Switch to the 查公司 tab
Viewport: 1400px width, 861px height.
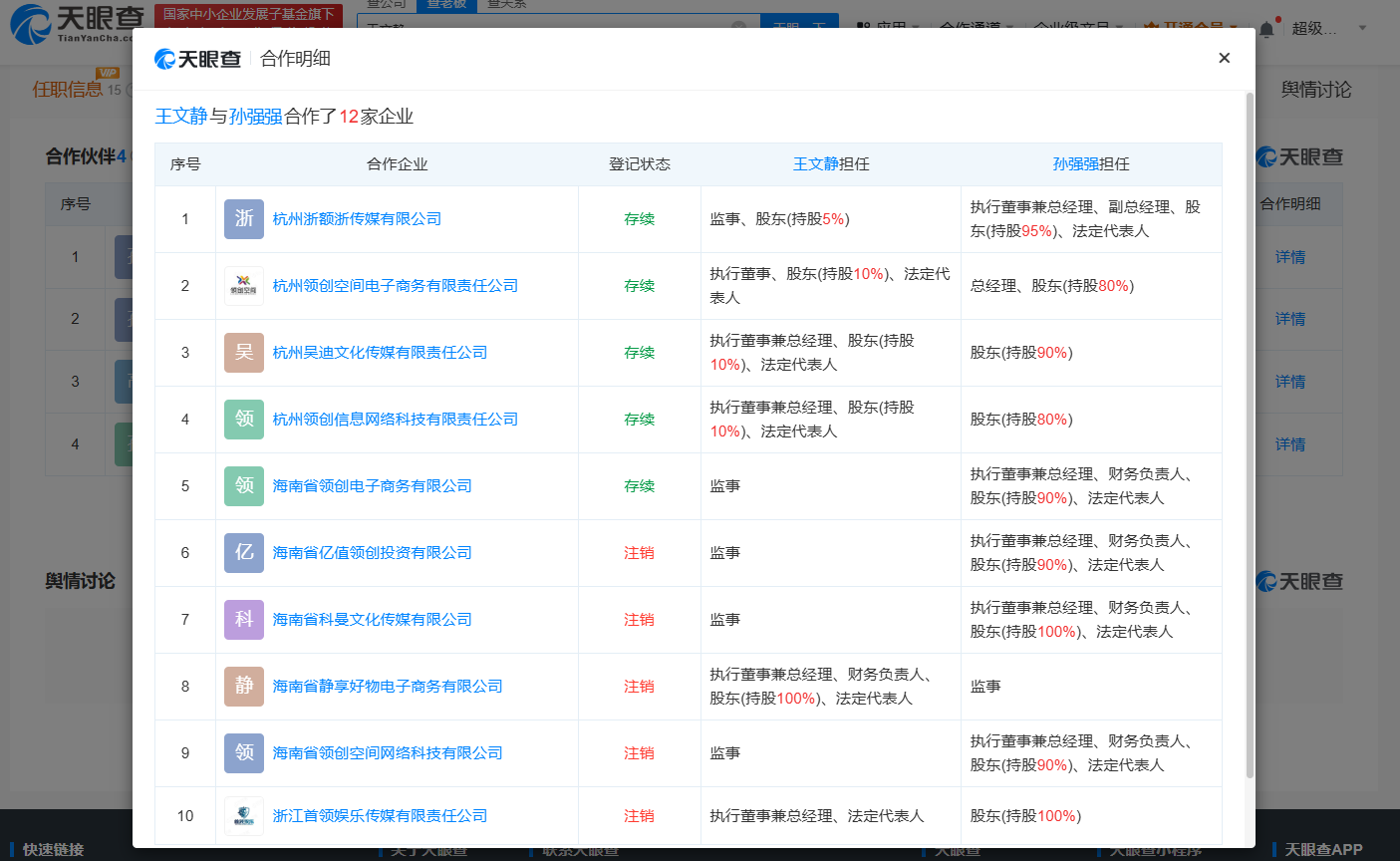[389, 5]
